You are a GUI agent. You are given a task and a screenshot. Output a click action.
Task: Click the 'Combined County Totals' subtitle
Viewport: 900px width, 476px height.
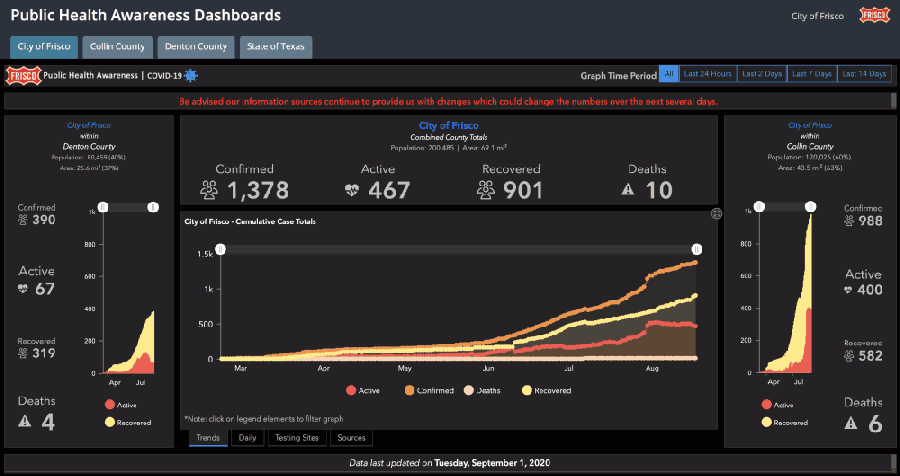point(449,137)
